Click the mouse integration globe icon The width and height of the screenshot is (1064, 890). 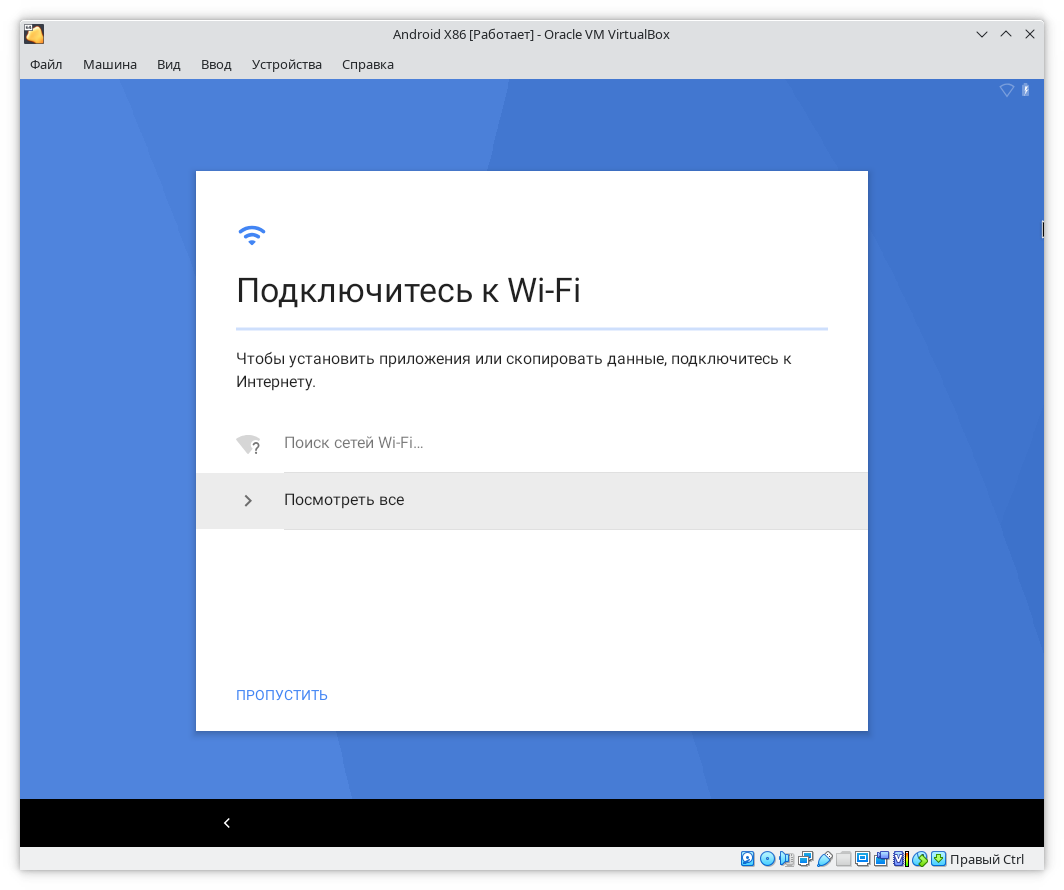(919, 859)
